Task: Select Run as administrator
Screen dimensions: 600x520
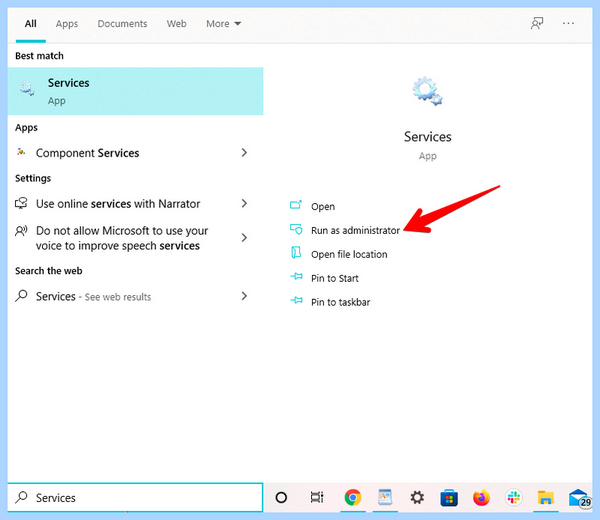Action: click(355, 230)
